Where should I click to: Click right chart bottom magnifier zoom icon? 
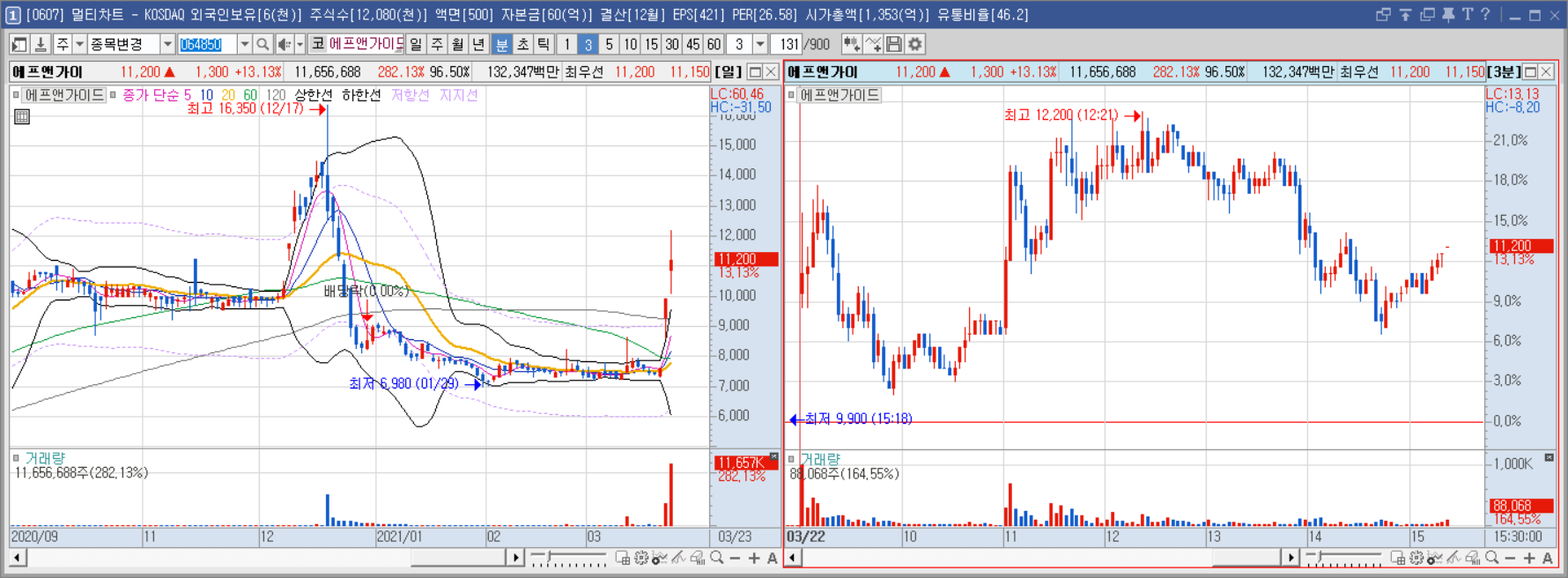click(x=1492, y=558)
